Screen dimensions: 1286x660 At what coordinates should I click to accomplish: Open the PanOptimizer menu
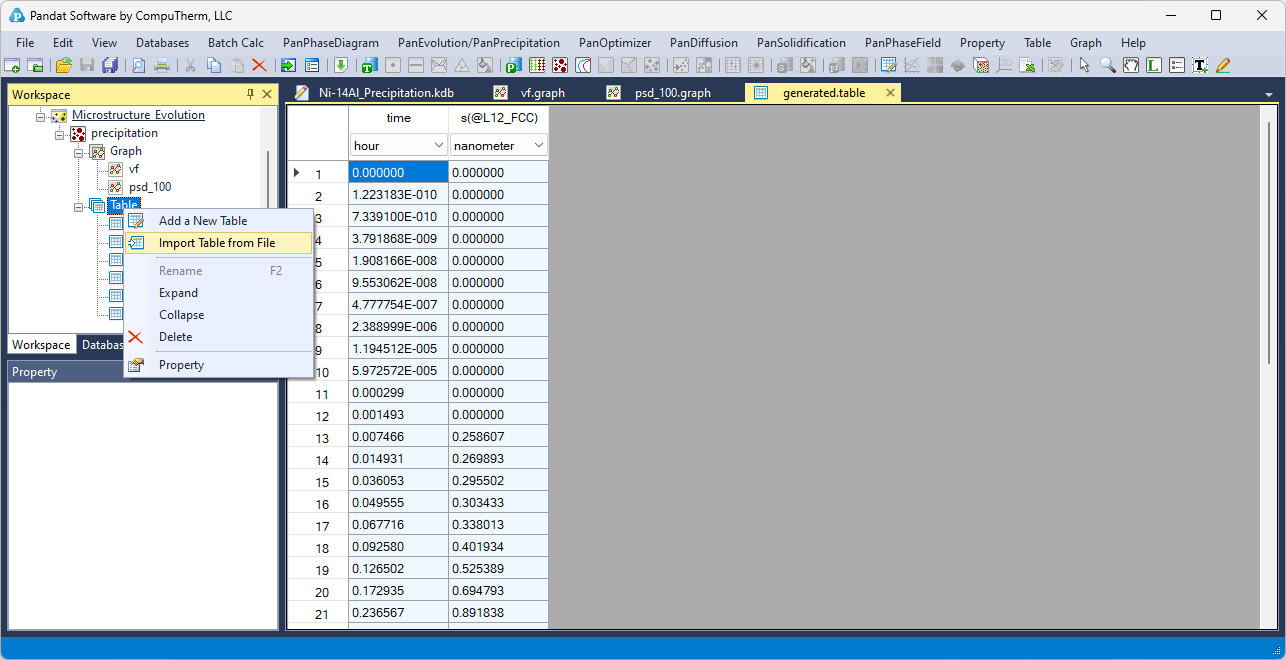614,43
